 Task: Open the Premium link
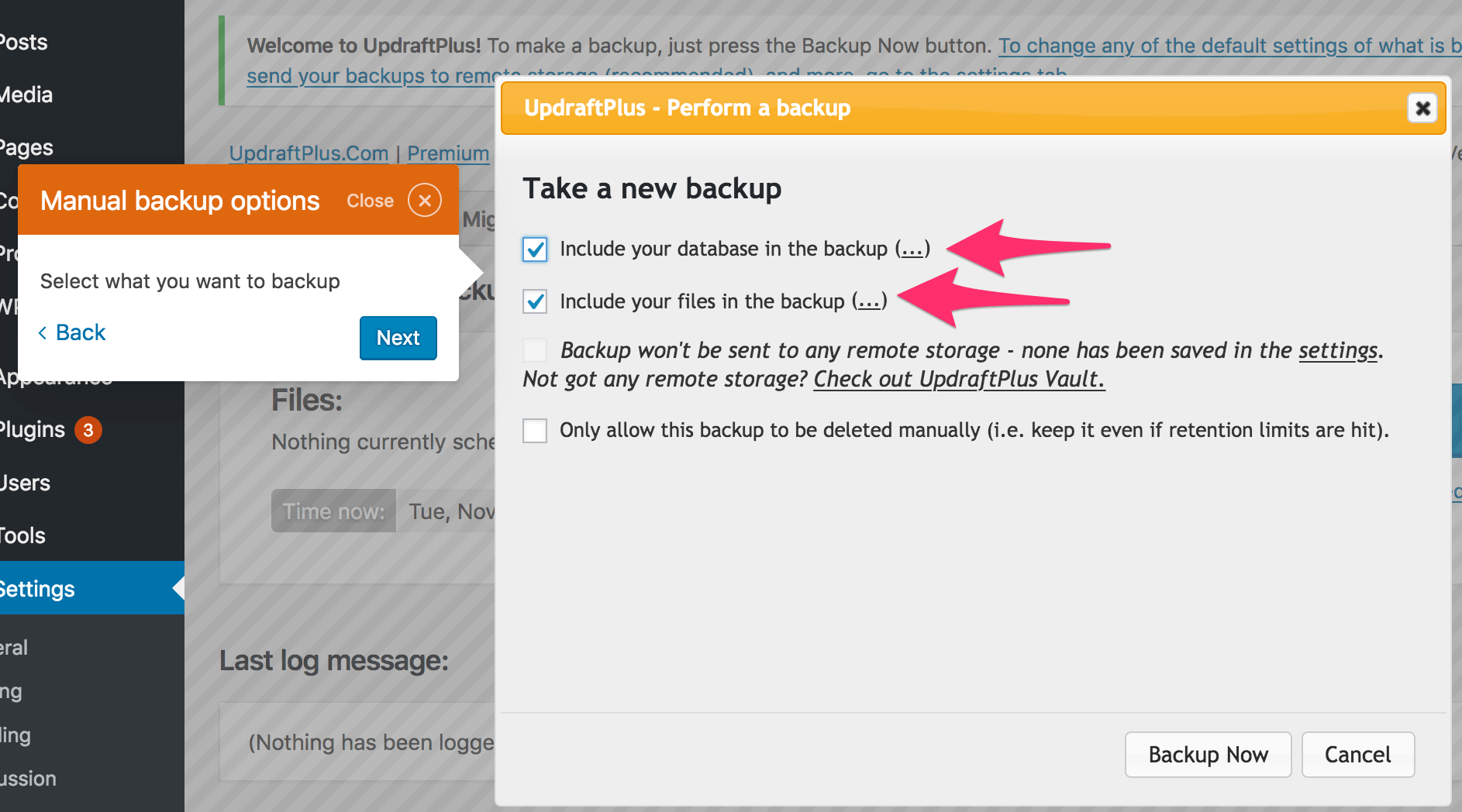tap(448, 153)
